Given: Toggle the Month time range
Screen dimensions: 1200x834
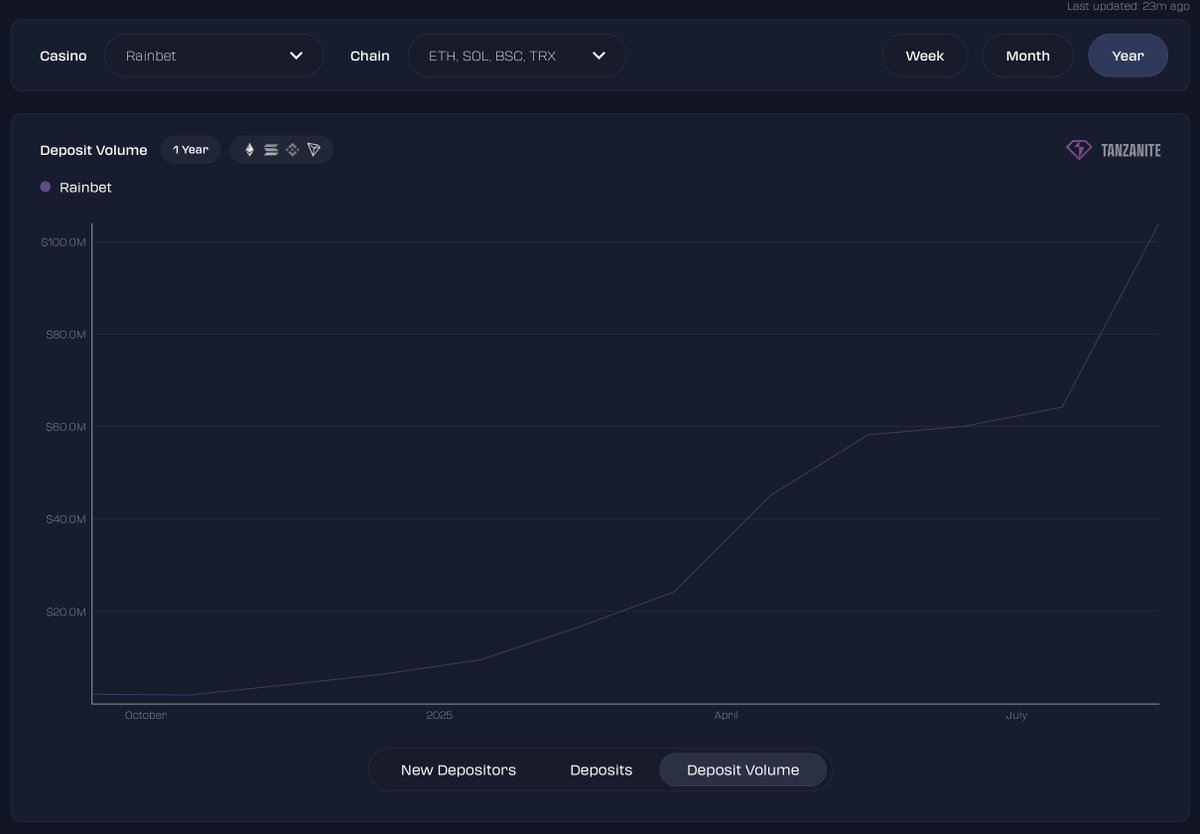Looking at the screenshot, I should tap(1027, 55).
